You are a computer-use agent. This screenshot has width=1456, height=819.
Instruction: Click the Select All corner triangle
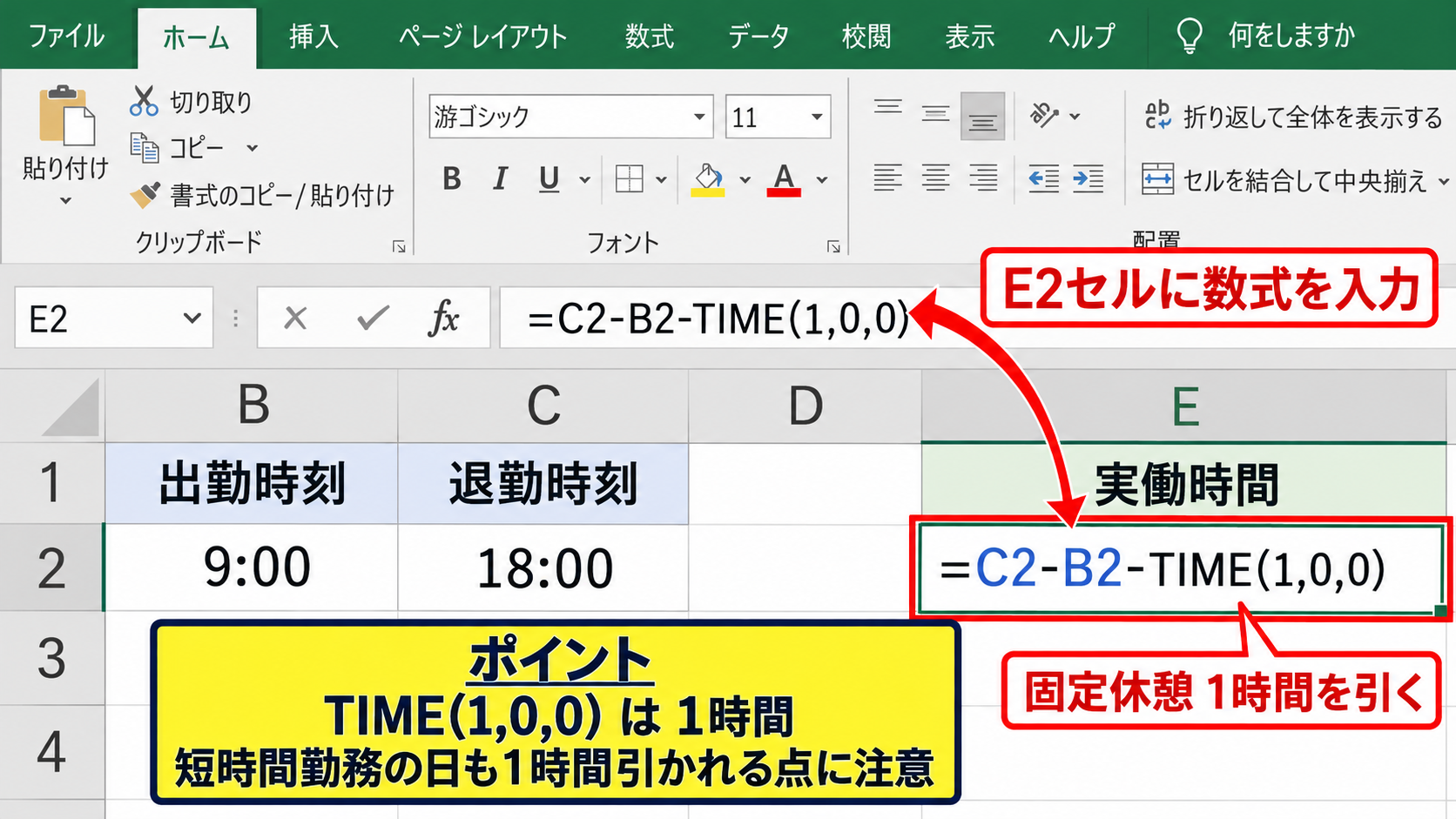pyautogui.click(x=70, y=406)
